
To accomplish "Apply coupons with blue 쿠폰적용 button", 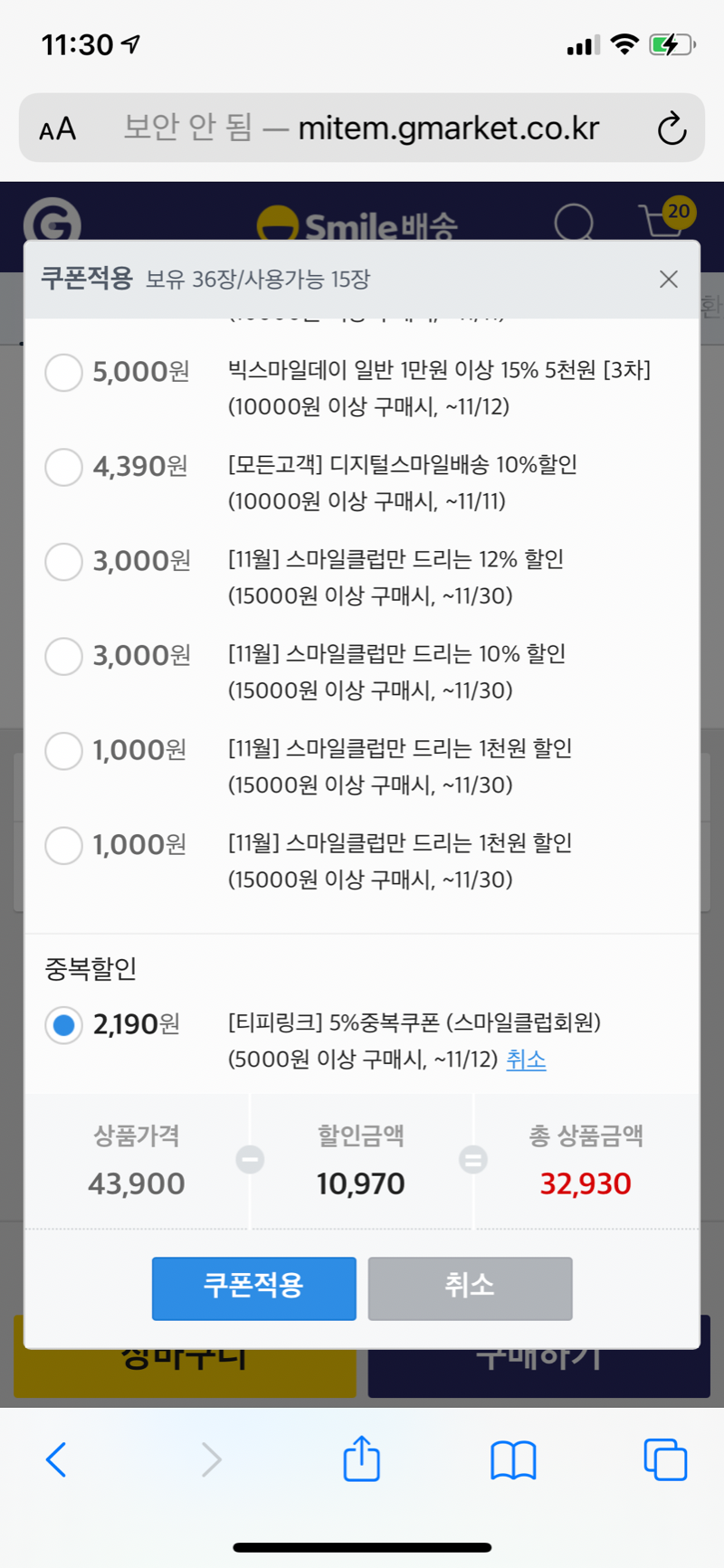I will pyautogui.click(x=253, y=1288).
